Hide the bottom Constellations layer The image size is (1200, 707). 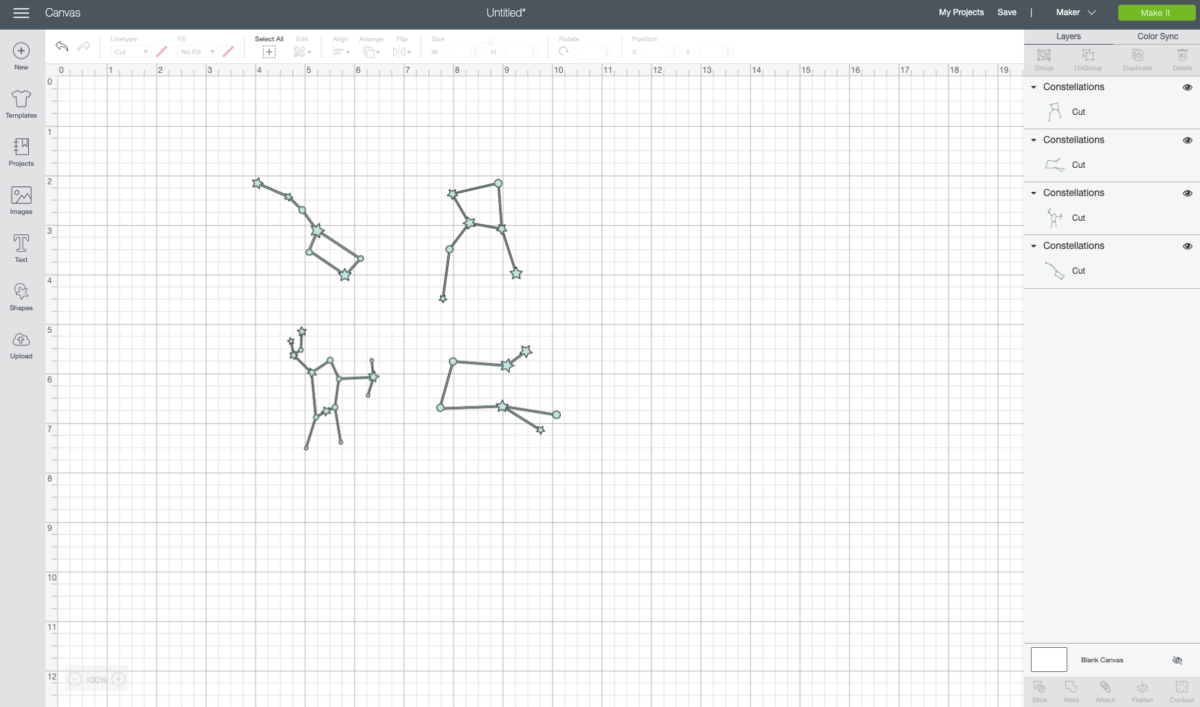point(1187,246)
